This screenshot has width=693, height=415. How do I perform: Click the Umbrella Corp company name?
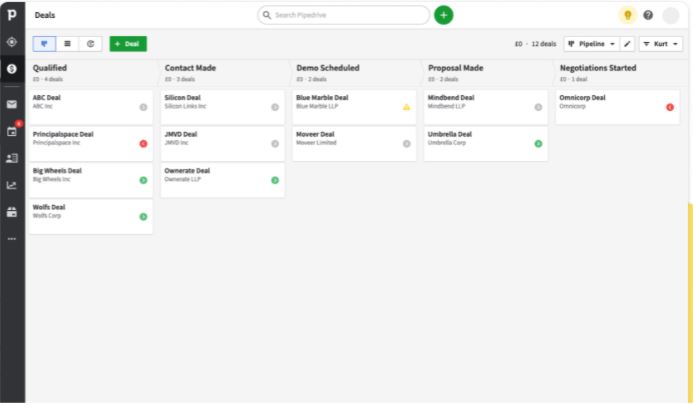click(446, 143)
